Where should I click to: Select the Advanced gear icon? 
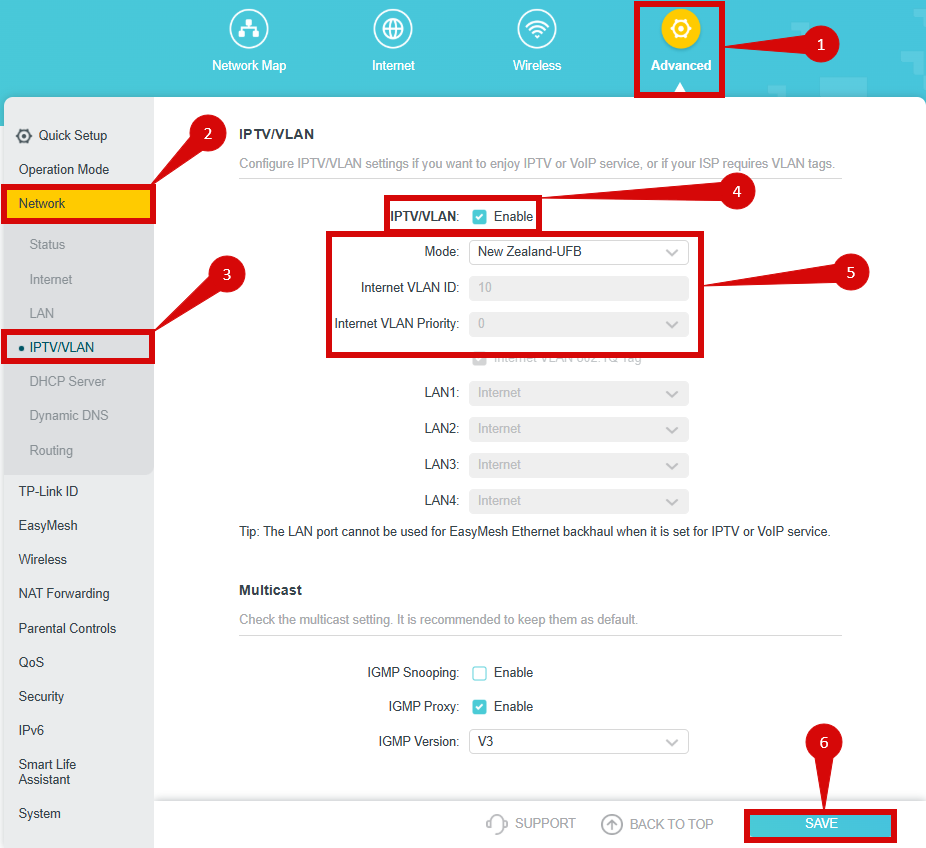[681, 28]
